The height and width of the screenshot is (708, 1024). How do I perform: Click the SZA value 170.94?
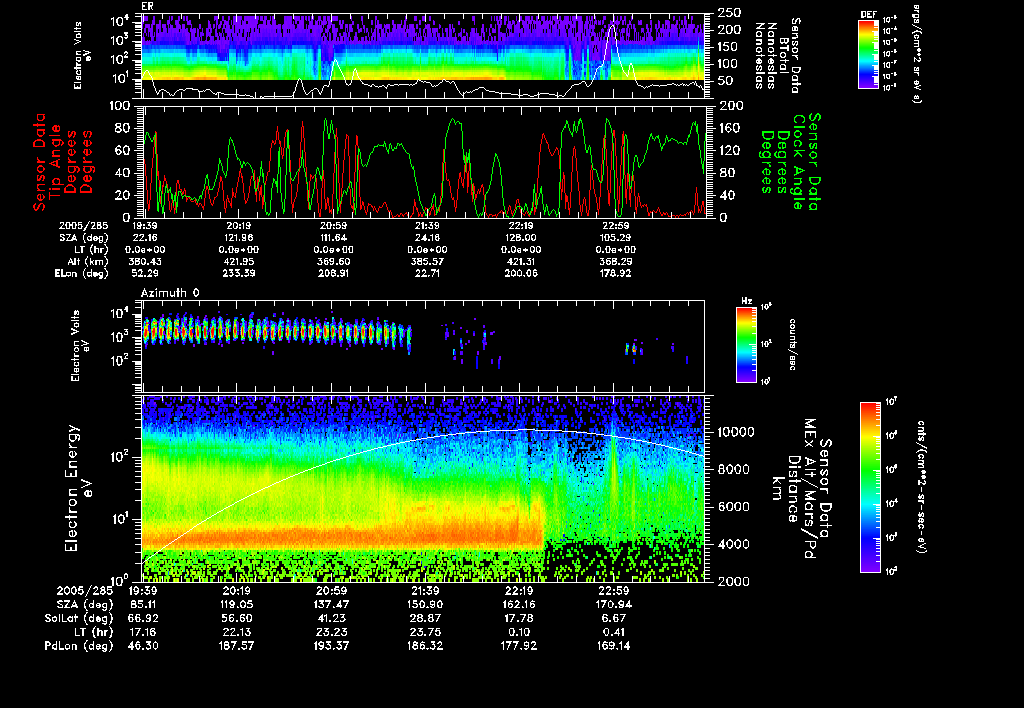point(613,604)
